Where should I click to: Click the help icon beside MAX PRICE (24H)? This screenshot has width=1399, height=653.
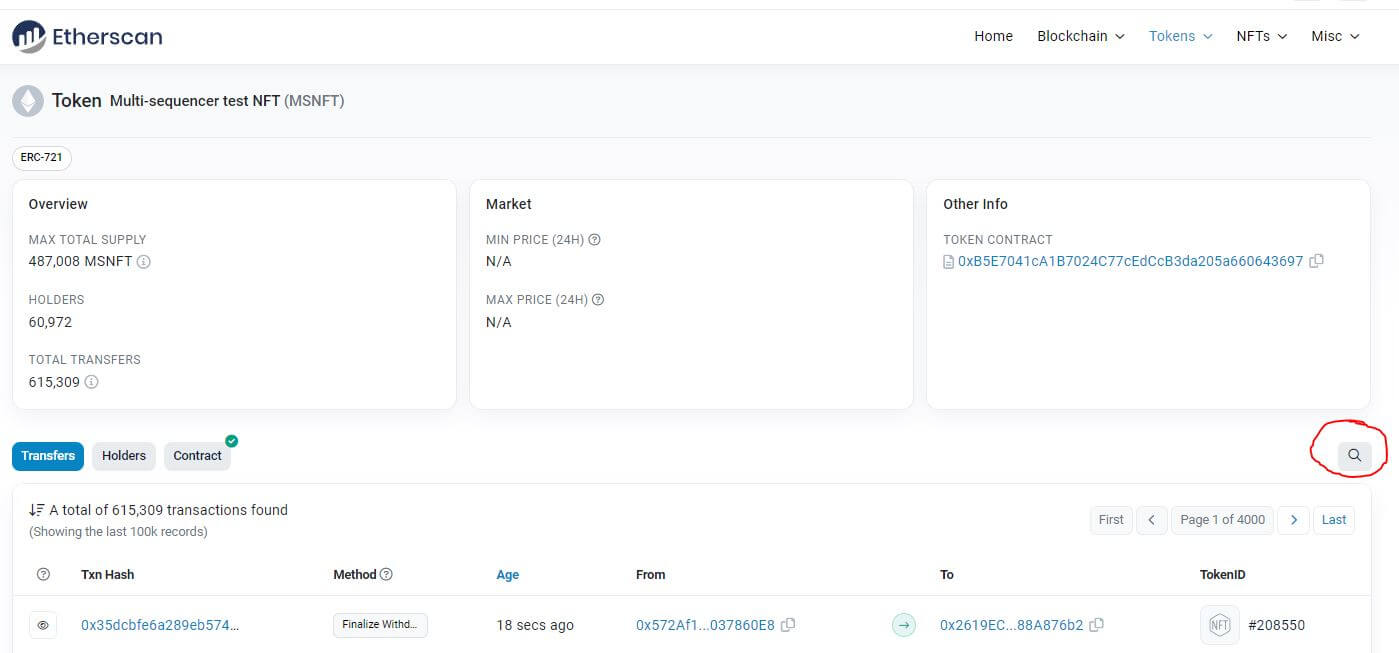pos(598,300)
